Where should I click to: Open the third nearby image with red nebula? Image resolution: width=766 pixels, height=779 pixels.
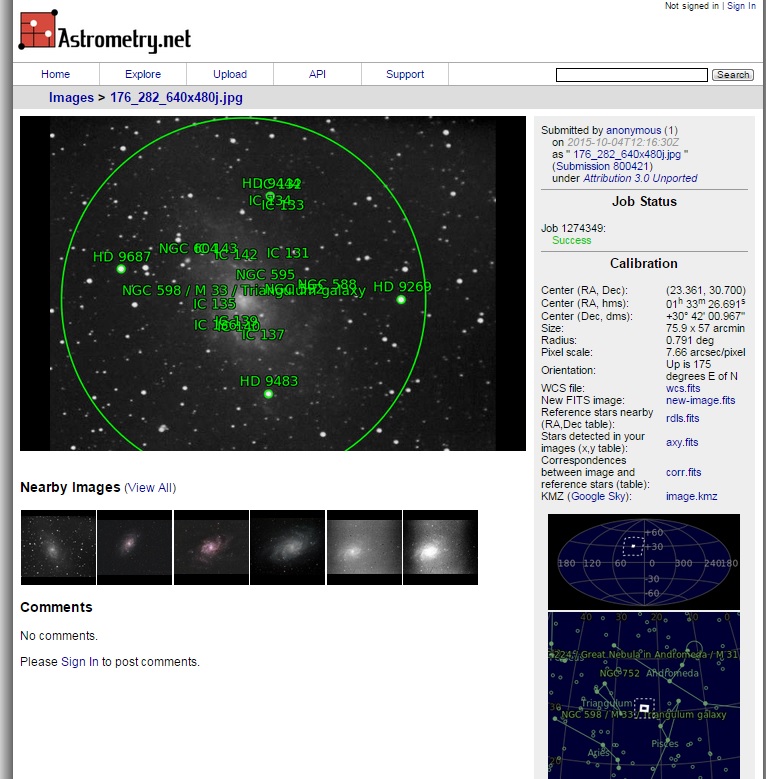pos(211,547)
